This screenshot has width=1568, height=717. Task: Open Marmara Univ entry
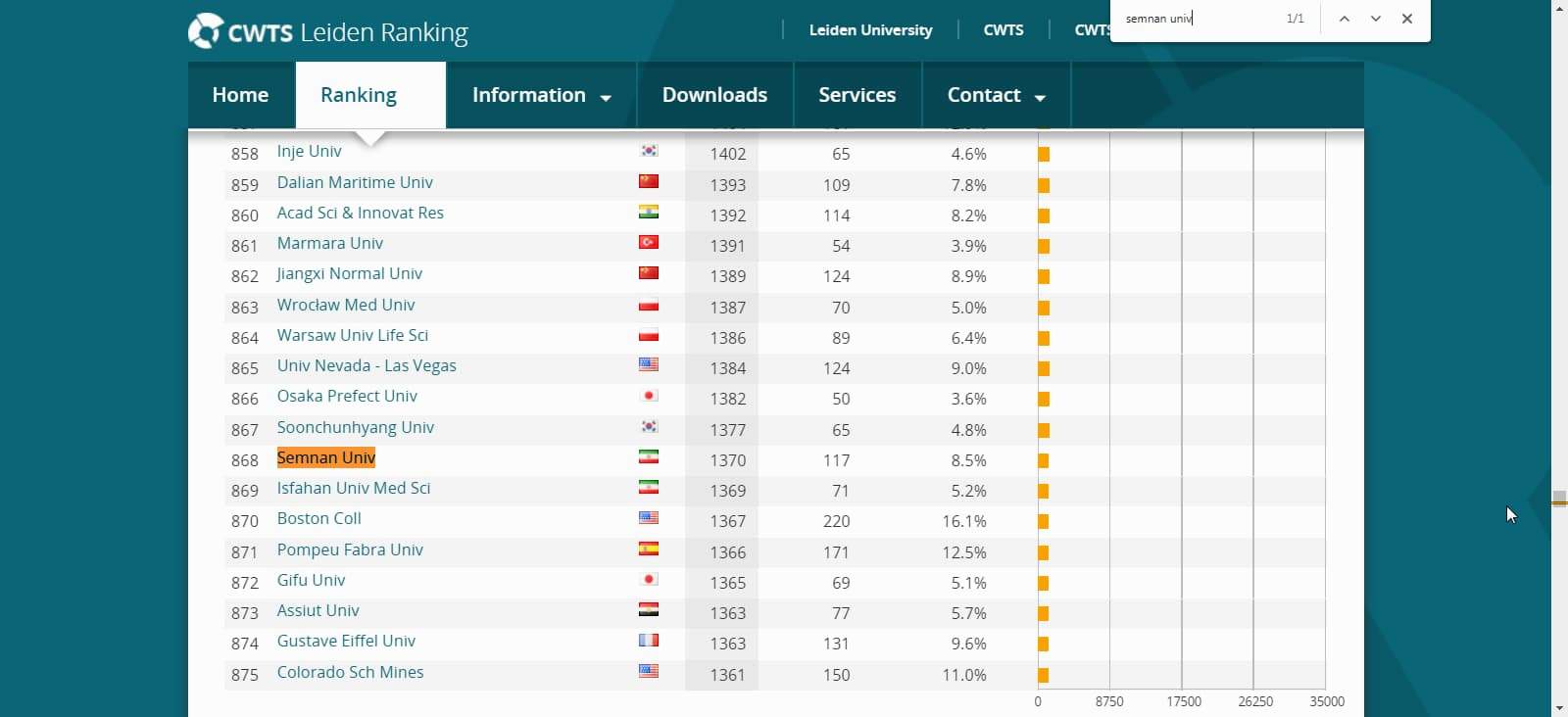click(330, 243)
